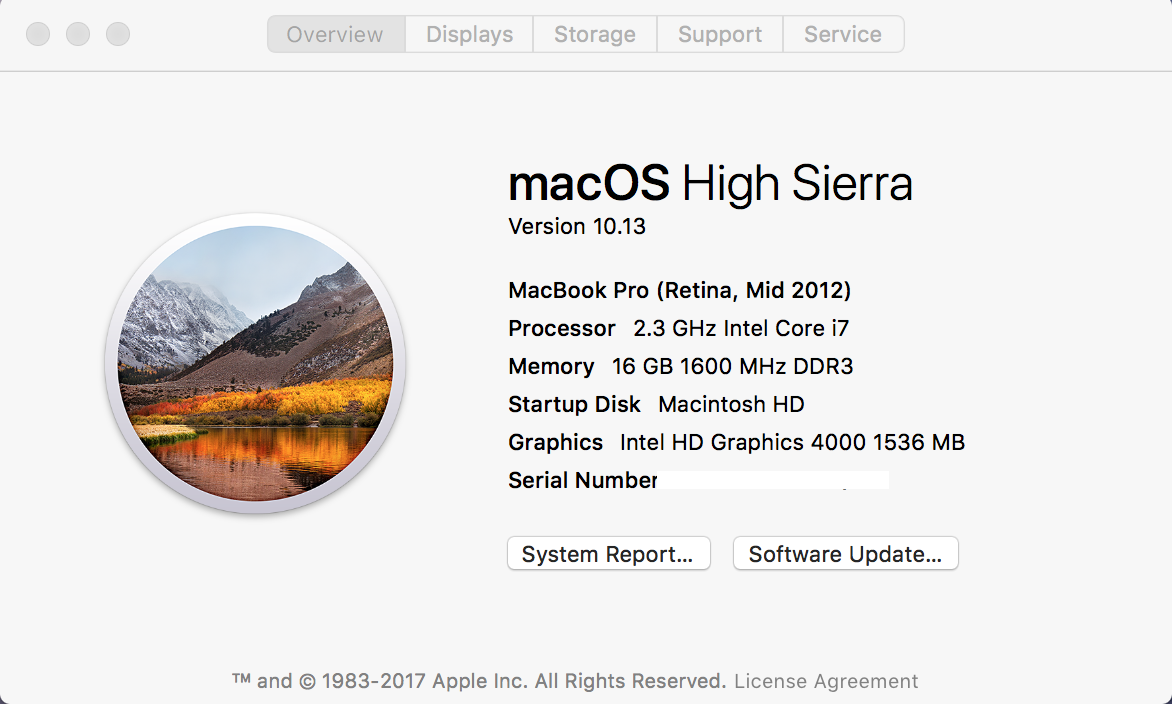
Task: Click the Processor information line
Action: (x=678, y=329)
